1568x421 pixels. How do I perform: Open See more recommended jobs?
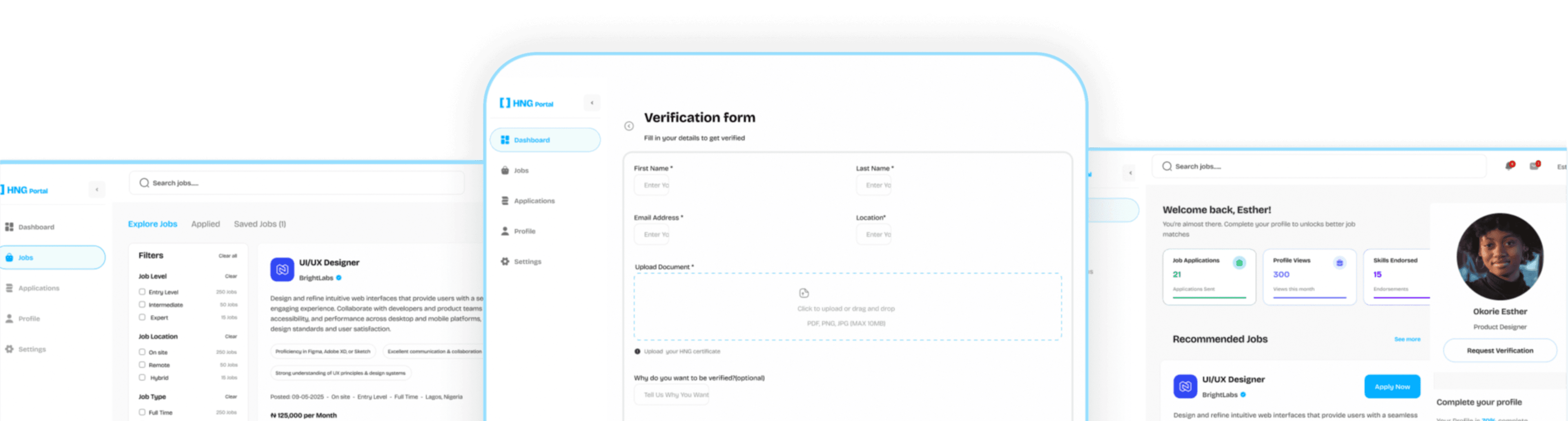click(x=1407, y=339)
